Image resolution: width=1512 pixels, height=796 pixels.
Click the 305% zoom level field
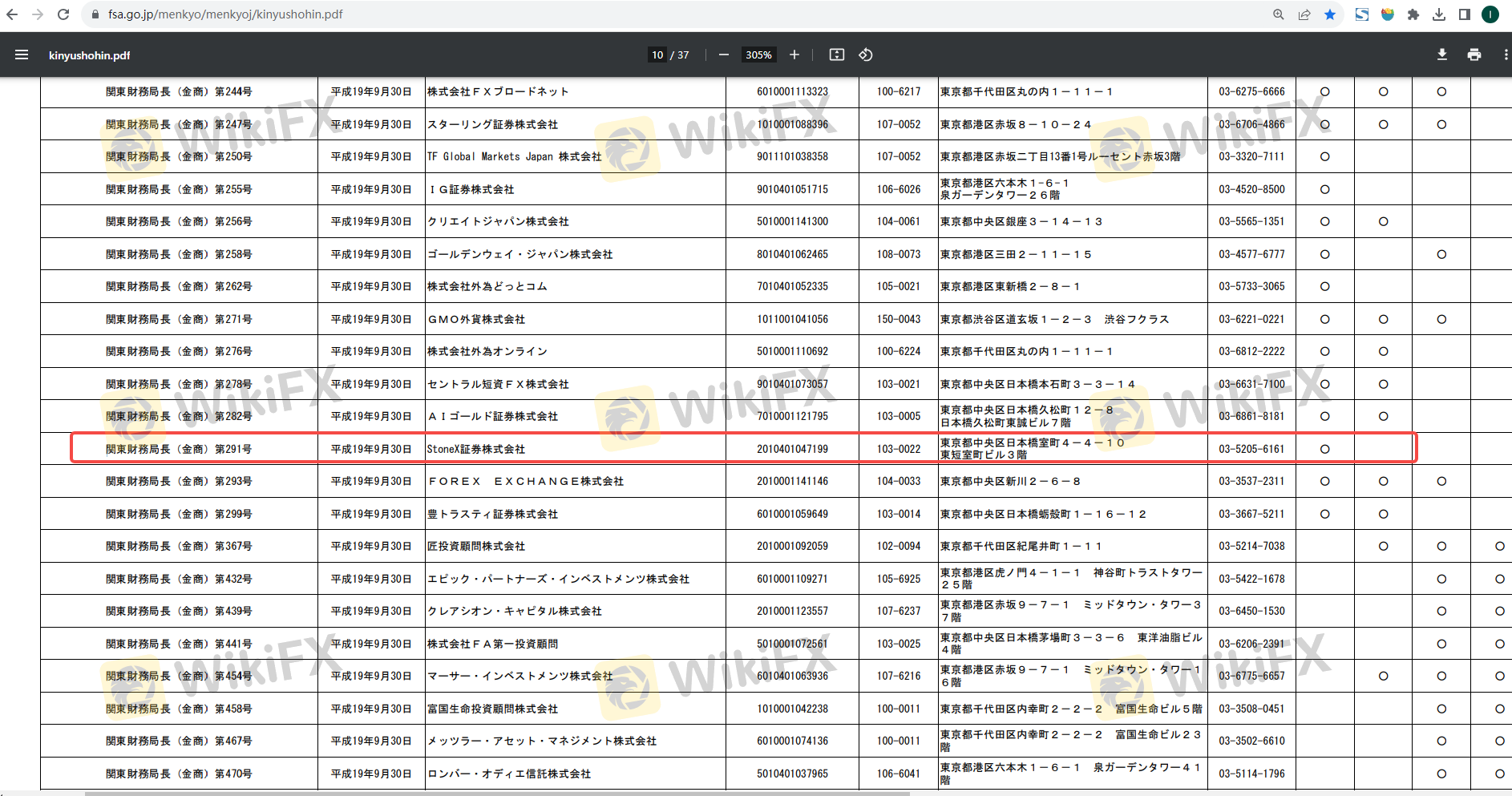click(x=758, y=55)
